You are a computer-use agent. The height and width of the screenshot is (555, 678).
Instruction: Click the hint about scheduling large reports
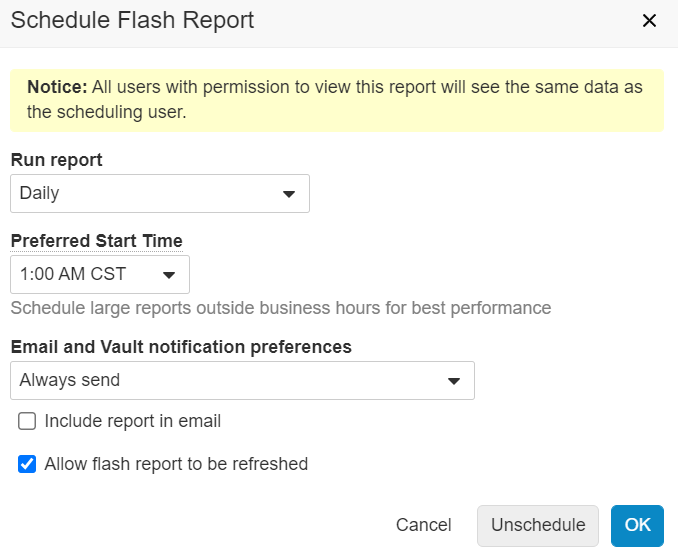(280, 308)
